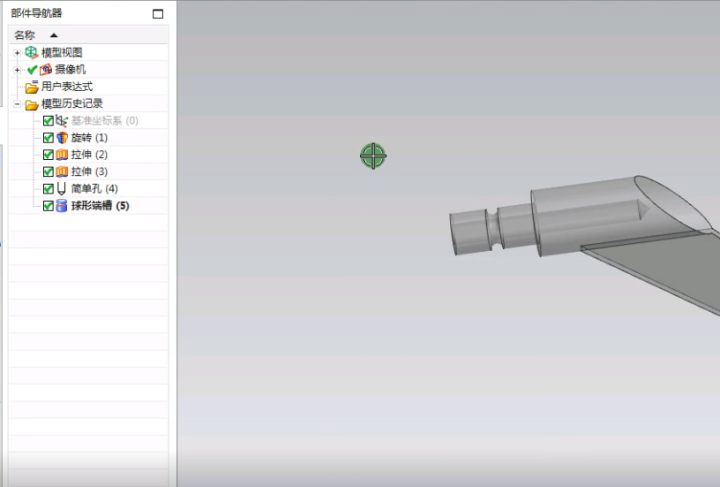Select the 拉伸 (2) feature
Screen dimensions: 720x487
coord(90,155)
